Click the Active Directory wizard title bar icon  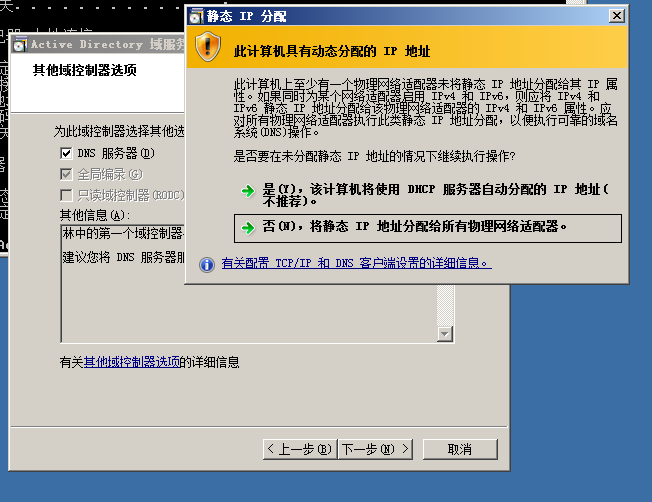[20, 45]
